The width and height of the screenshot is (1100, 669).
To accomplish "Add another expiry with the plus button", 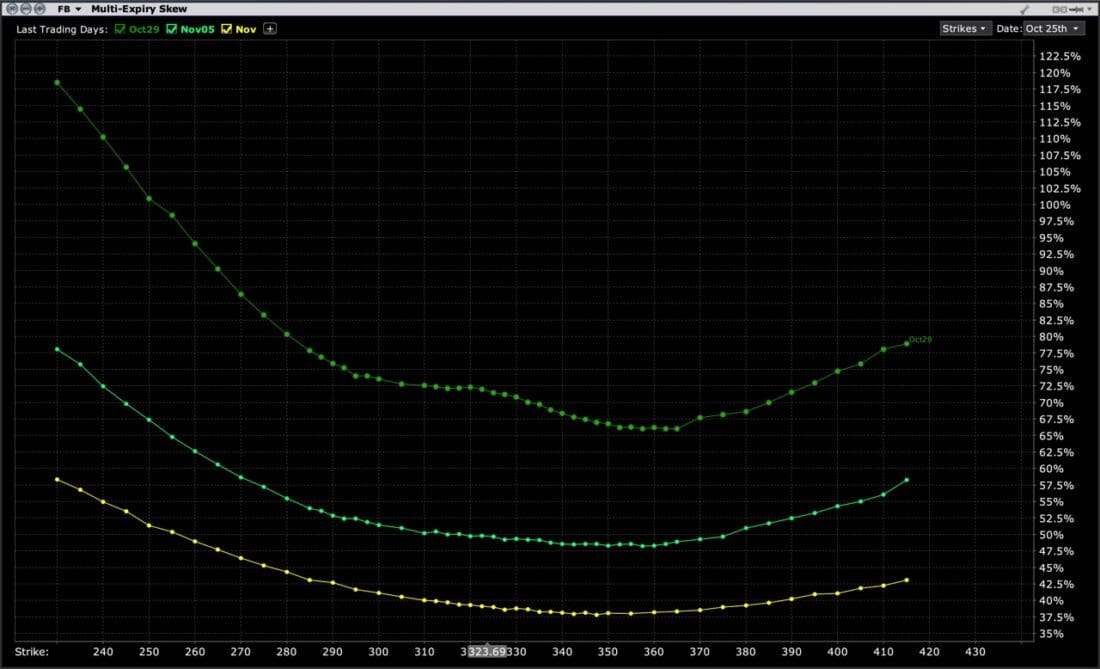I will pos(270,29).
